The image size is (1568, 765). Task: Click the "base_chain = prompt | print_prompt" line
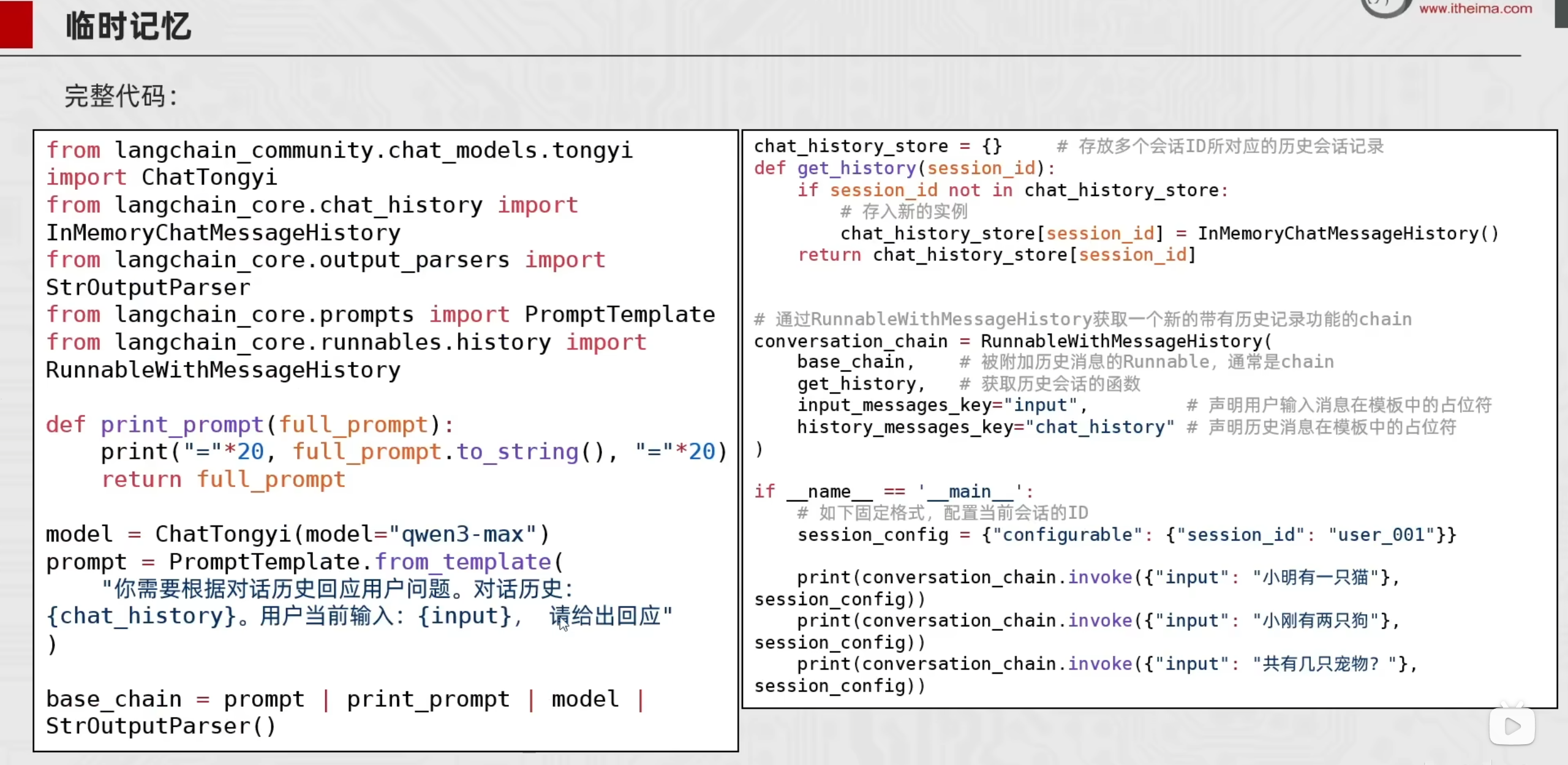[x=345, y=699]
